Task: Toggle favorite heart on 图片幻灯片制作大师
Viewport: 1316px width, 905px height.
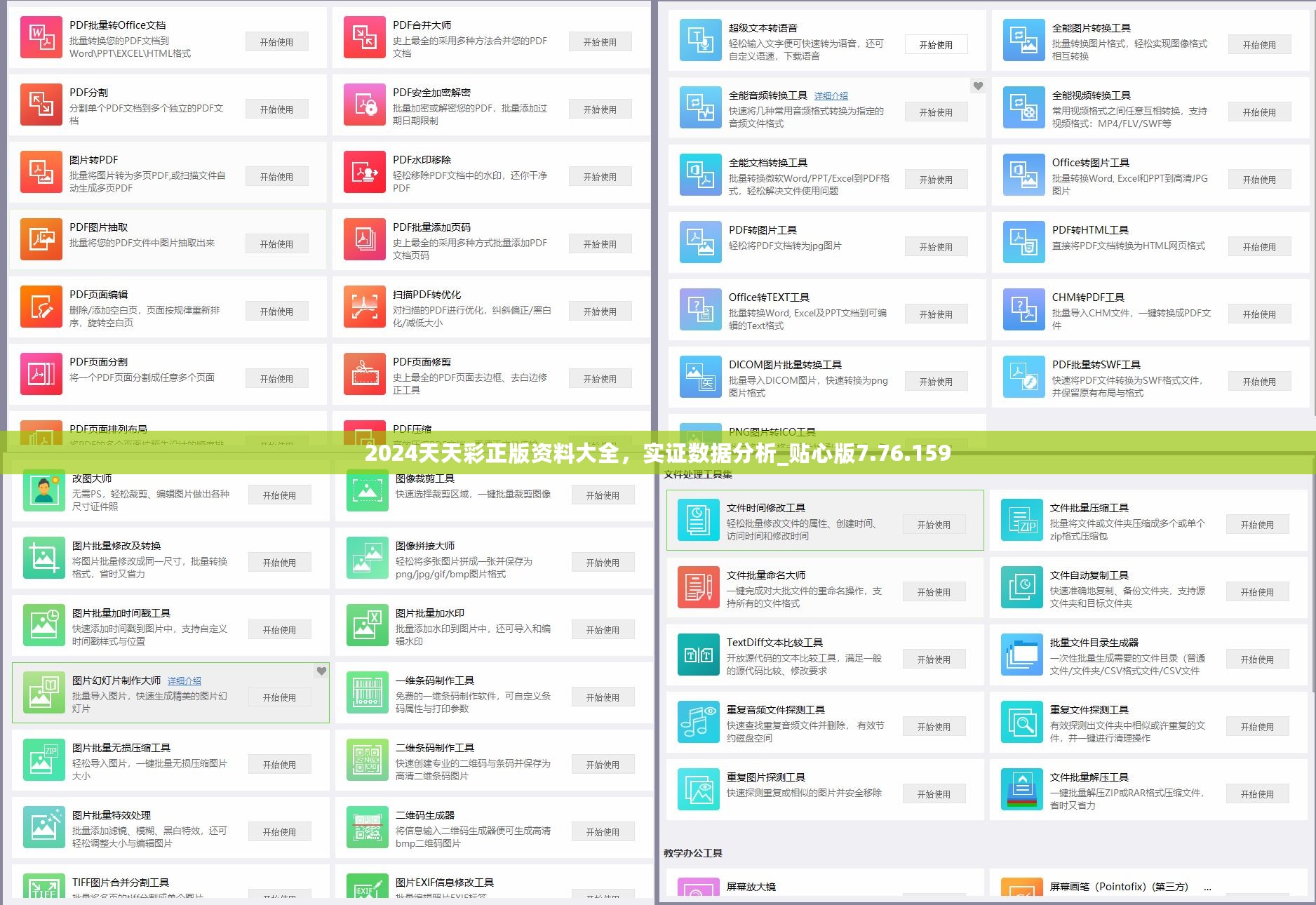Action: pos(321,671)
